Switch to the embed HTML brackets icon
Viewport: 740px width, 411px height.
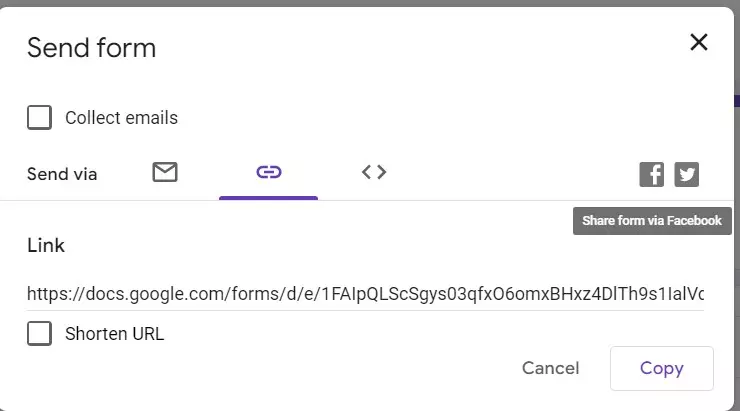coord(374,172)
